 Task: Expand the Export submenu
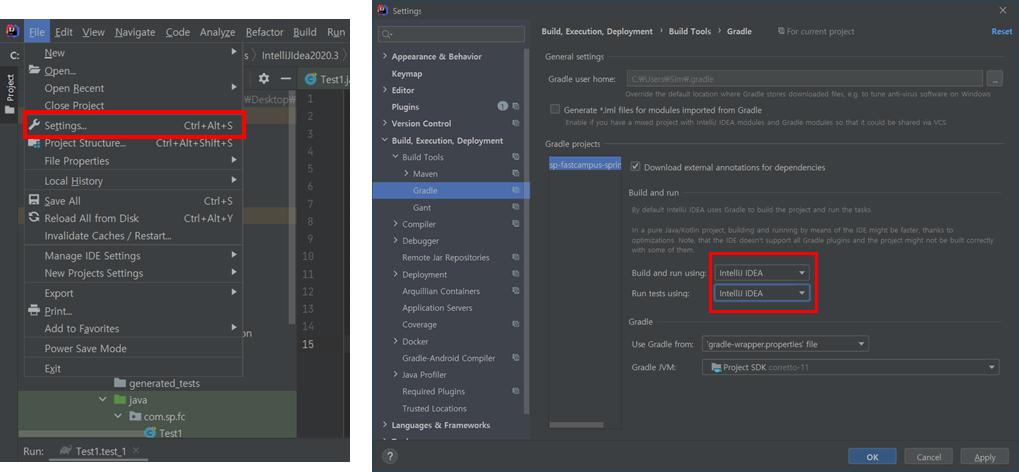tap(133, 293)
